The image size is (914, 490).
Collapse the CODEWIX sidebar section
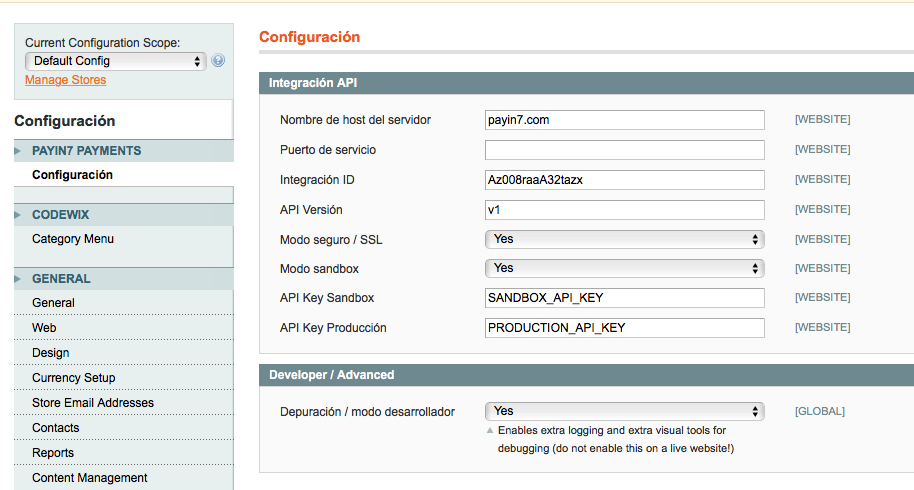coord(61,215)
